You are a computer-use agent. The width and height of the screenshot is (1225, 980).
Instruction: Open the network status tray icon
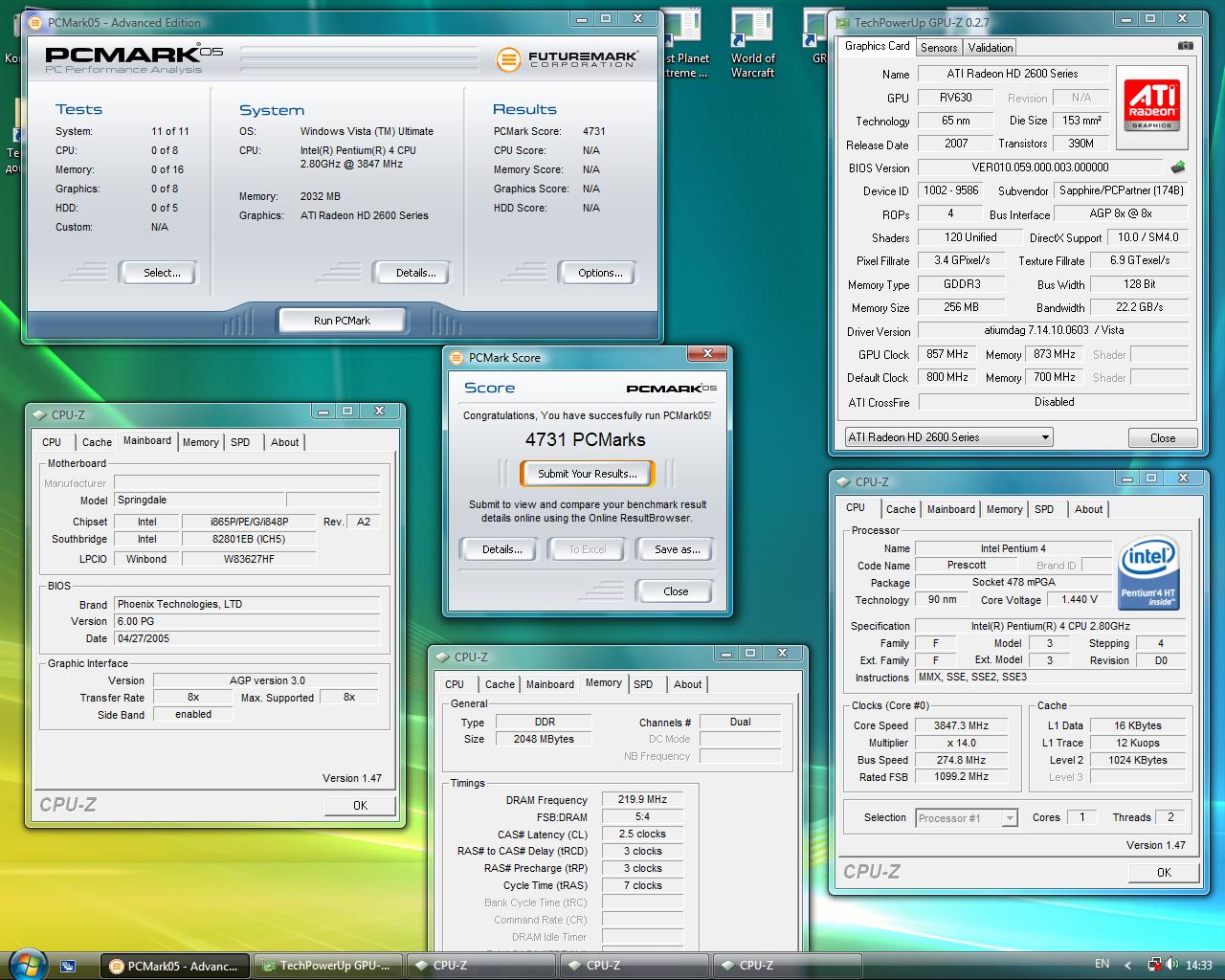pos(1155,966)
